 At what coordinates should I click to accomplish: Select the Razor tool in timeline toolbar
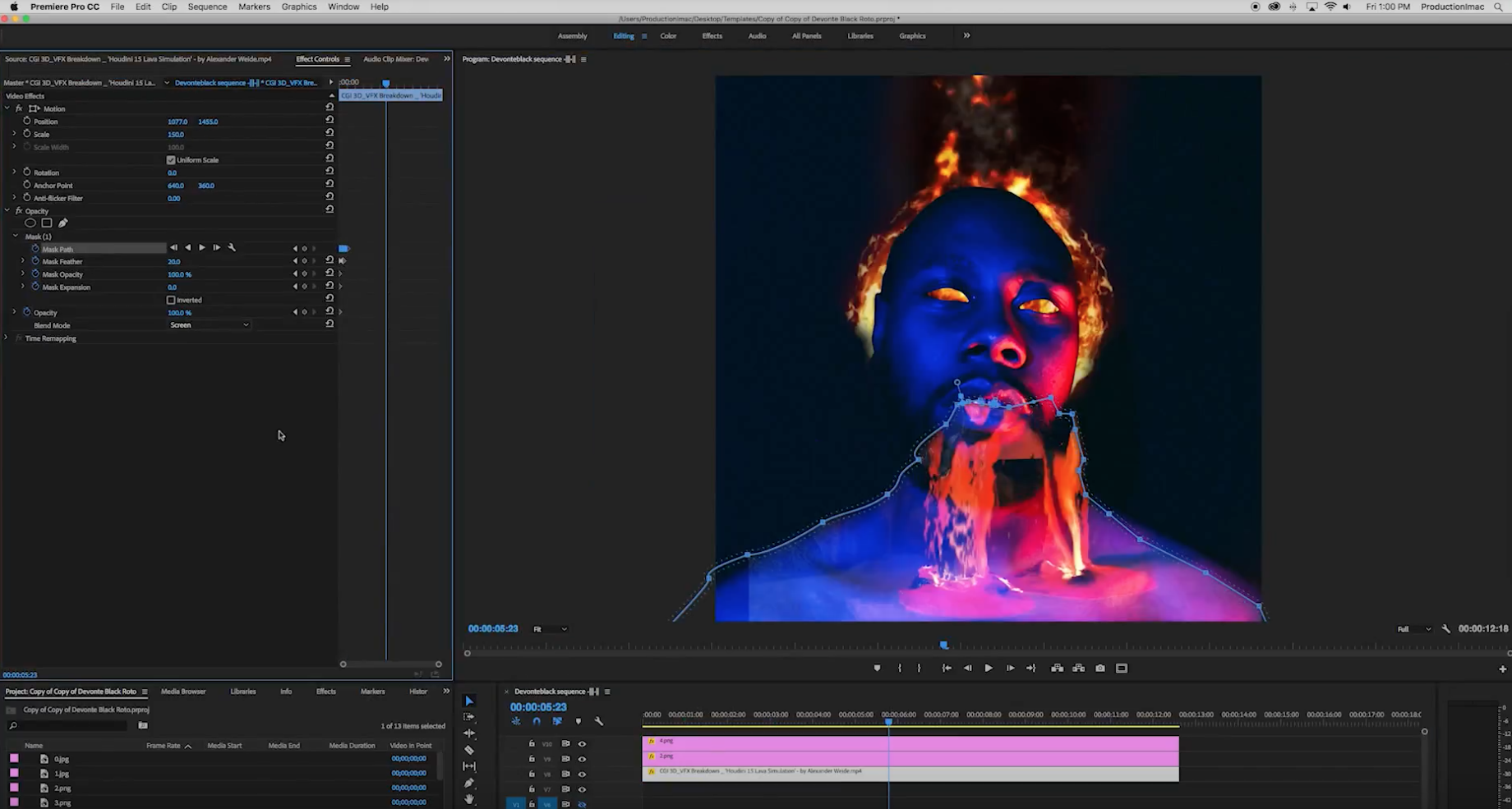(469, 750)
